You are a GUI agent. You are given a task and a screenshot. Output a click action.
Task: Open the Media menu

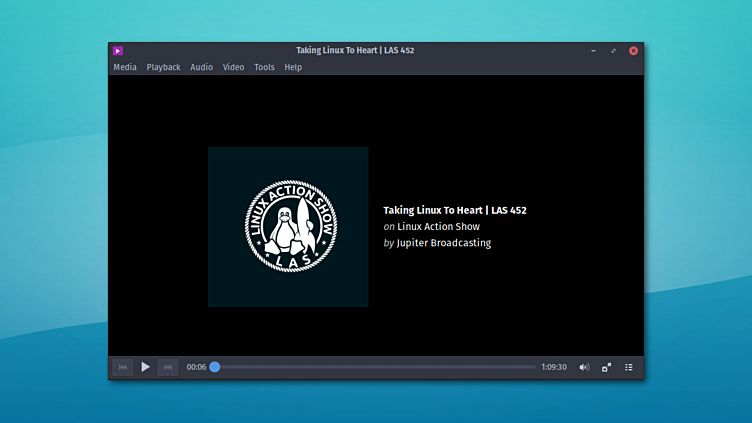tap(125, 67)
